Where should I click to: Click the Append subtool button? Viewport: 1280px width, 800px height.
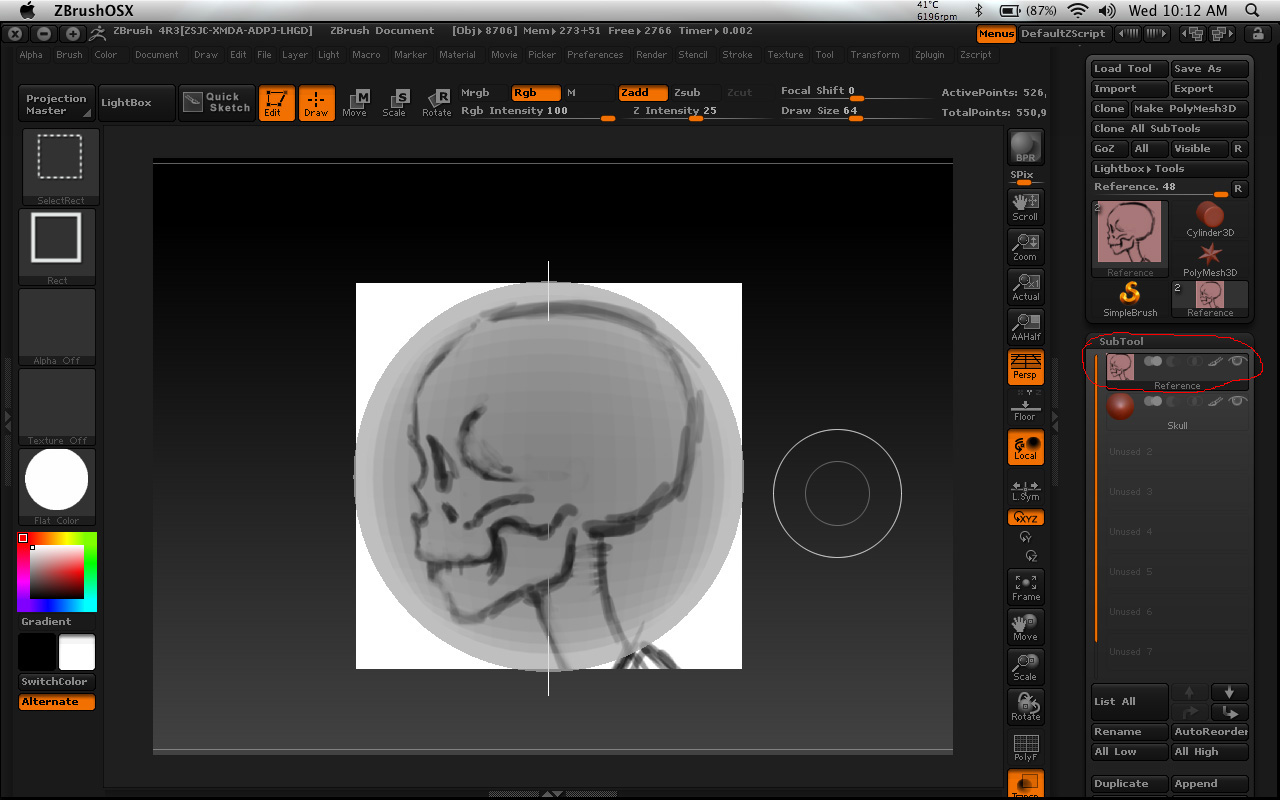coord(1209,784)
